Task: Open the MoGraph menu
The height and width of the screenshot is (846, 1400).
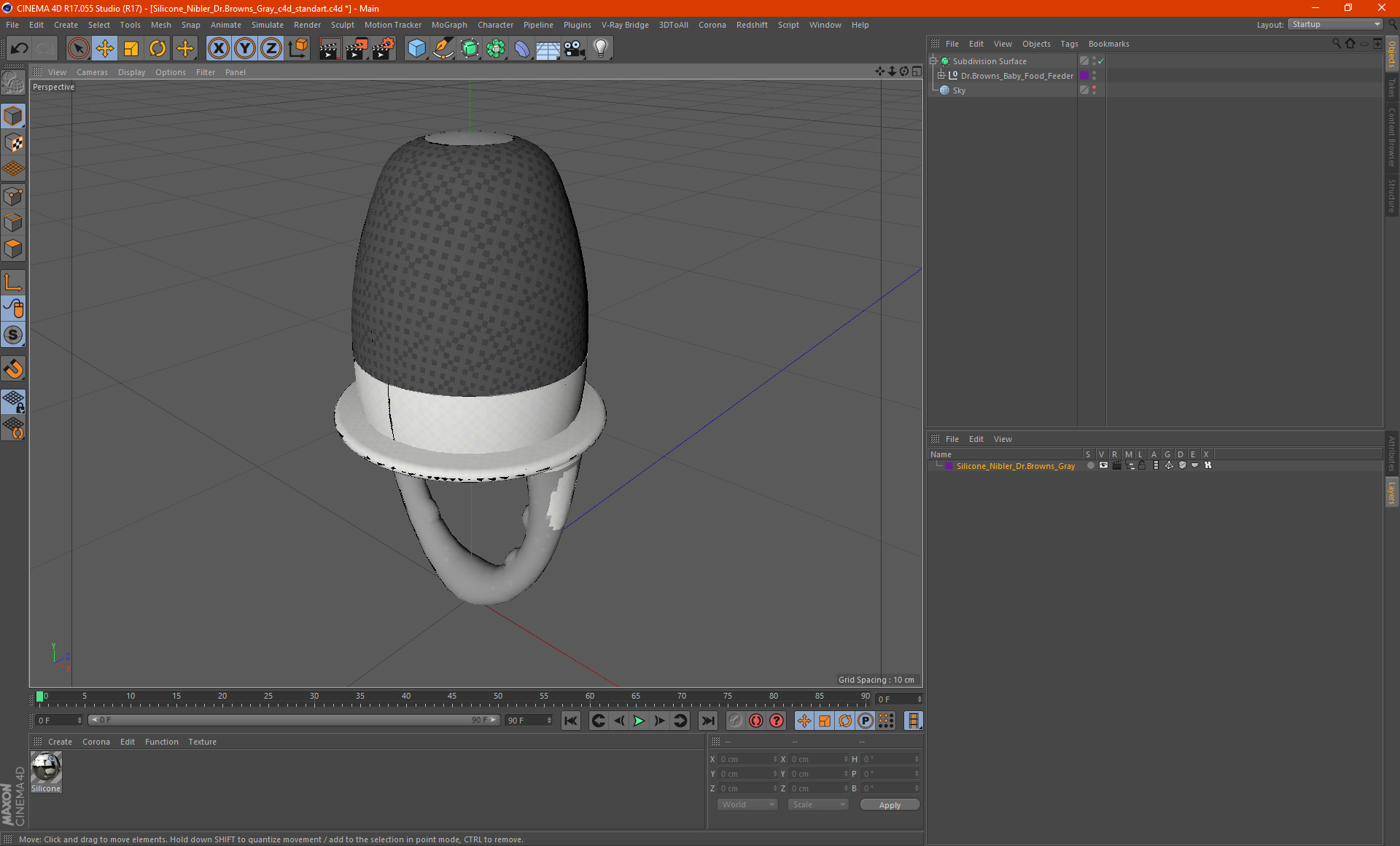Action: (449, 25)
